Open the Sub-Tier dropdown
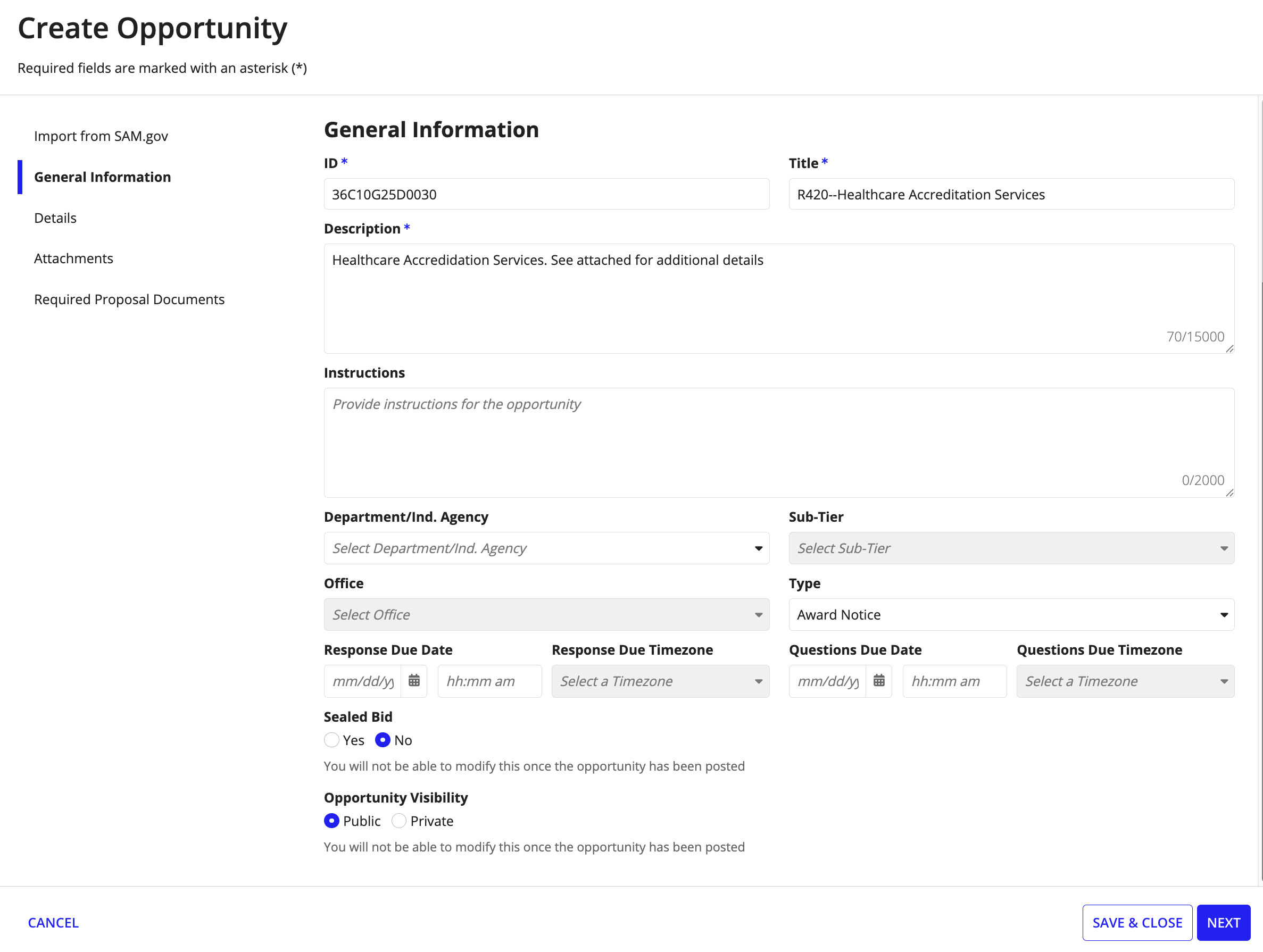Screen dimensions: 1263x952 pyautogui.click(x=1012, y=548)
